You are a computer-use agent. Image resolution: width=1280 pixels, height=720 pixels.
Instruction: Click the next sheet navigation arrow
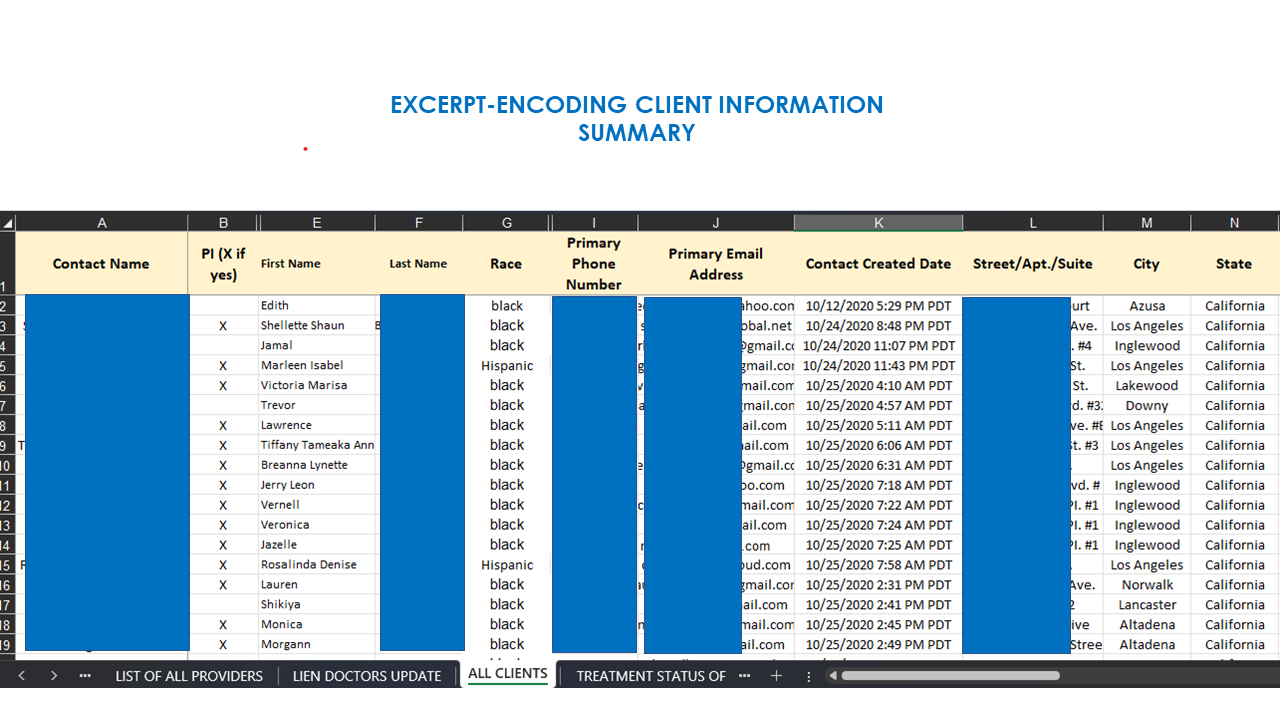pos(54,676)
